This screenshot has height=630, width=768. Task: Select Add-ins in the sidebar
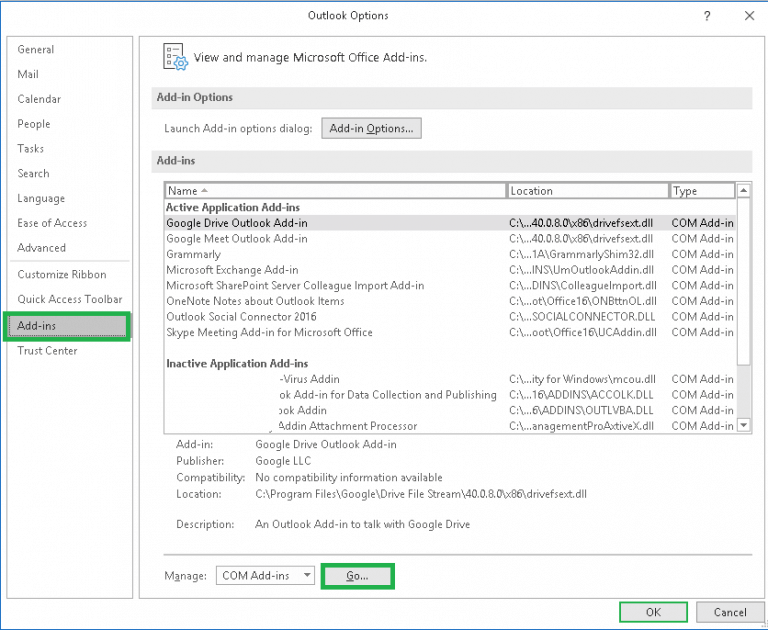click(x=67, y=326)
